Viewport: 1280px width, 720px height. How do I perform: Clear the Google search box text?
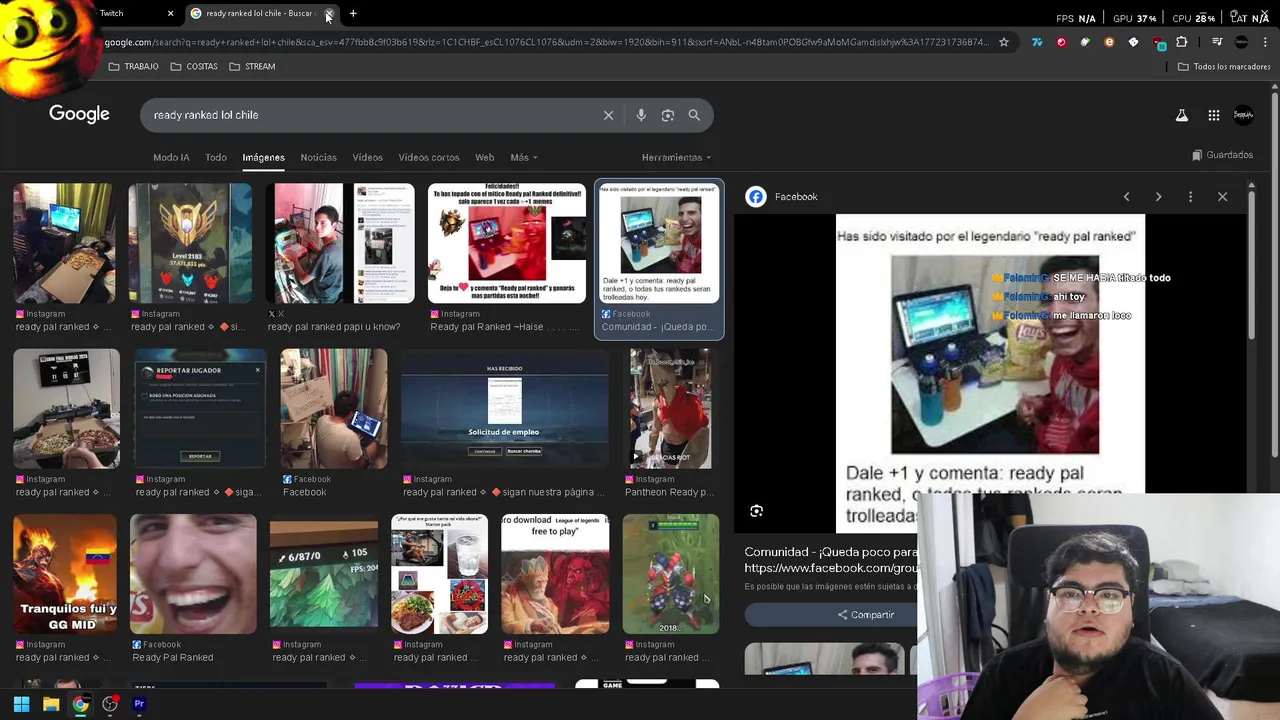click(x=608, y=115)
